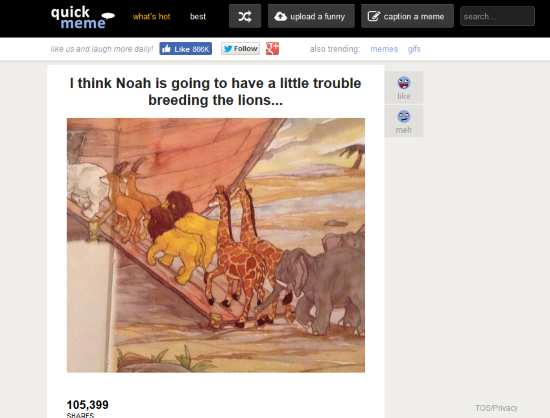Click the meme title about Noah

tap(215, 92)
